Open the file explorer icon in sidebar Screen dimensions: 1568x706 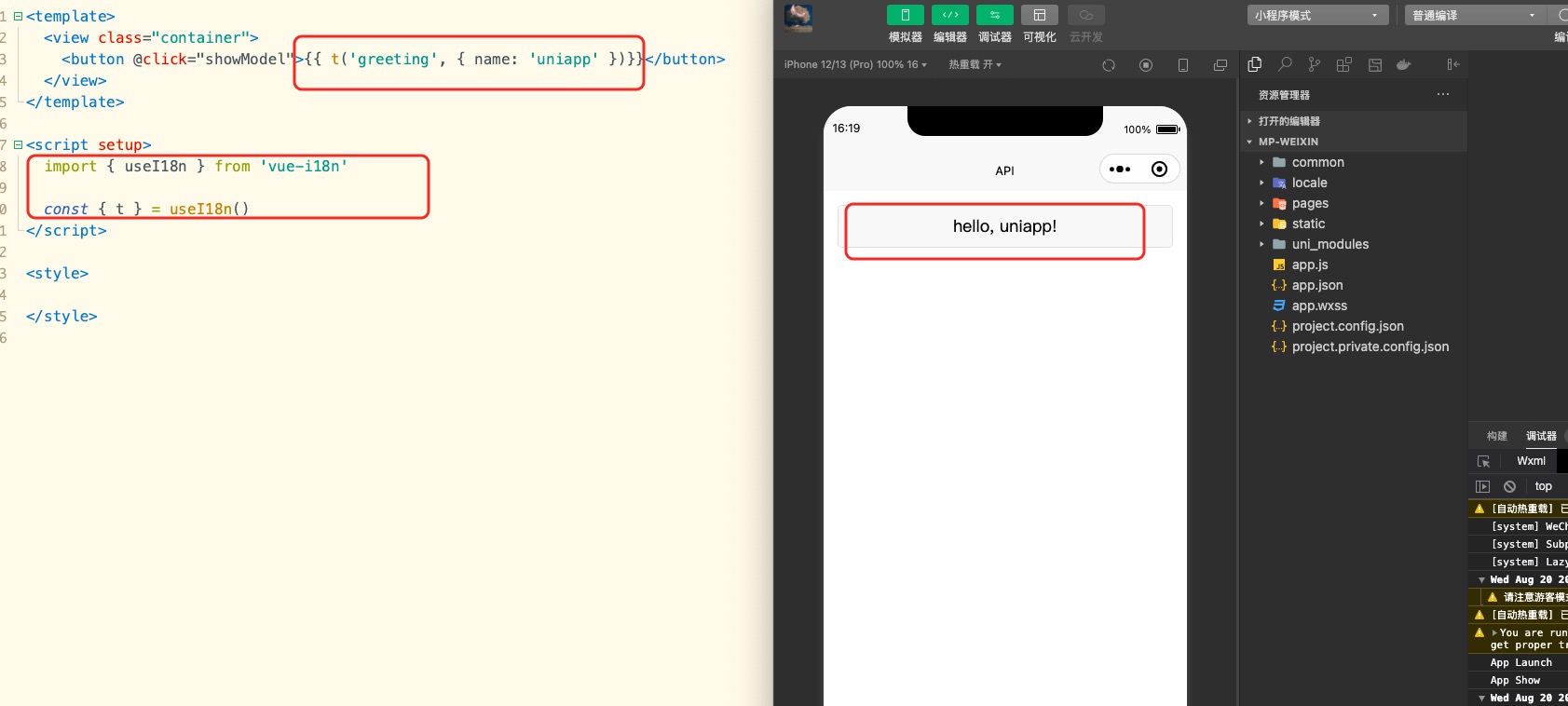click(1255, 64)
